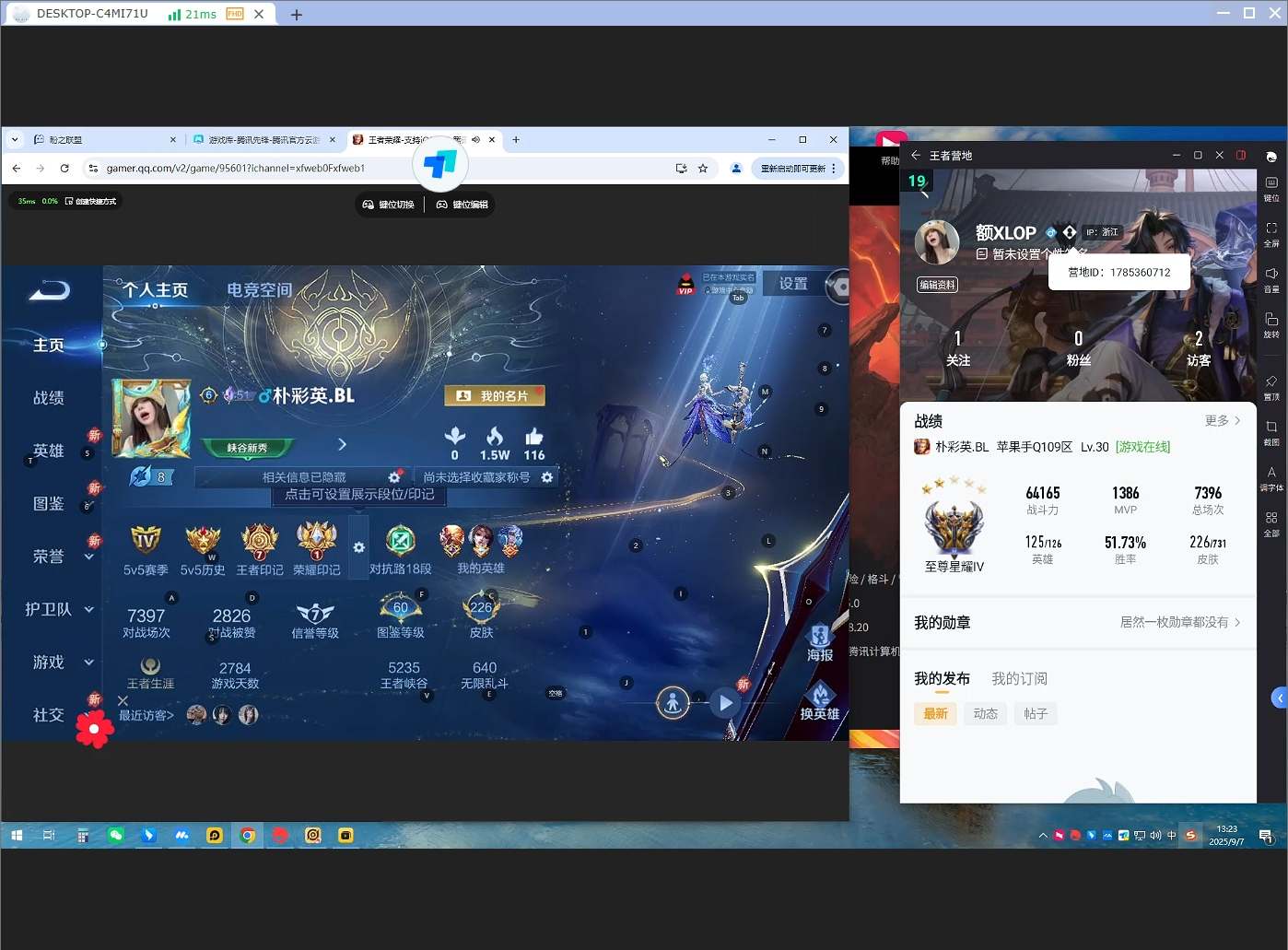
Task: Click the 旋转 rotate icon in right sidebar
Action: click(1271, 324)
